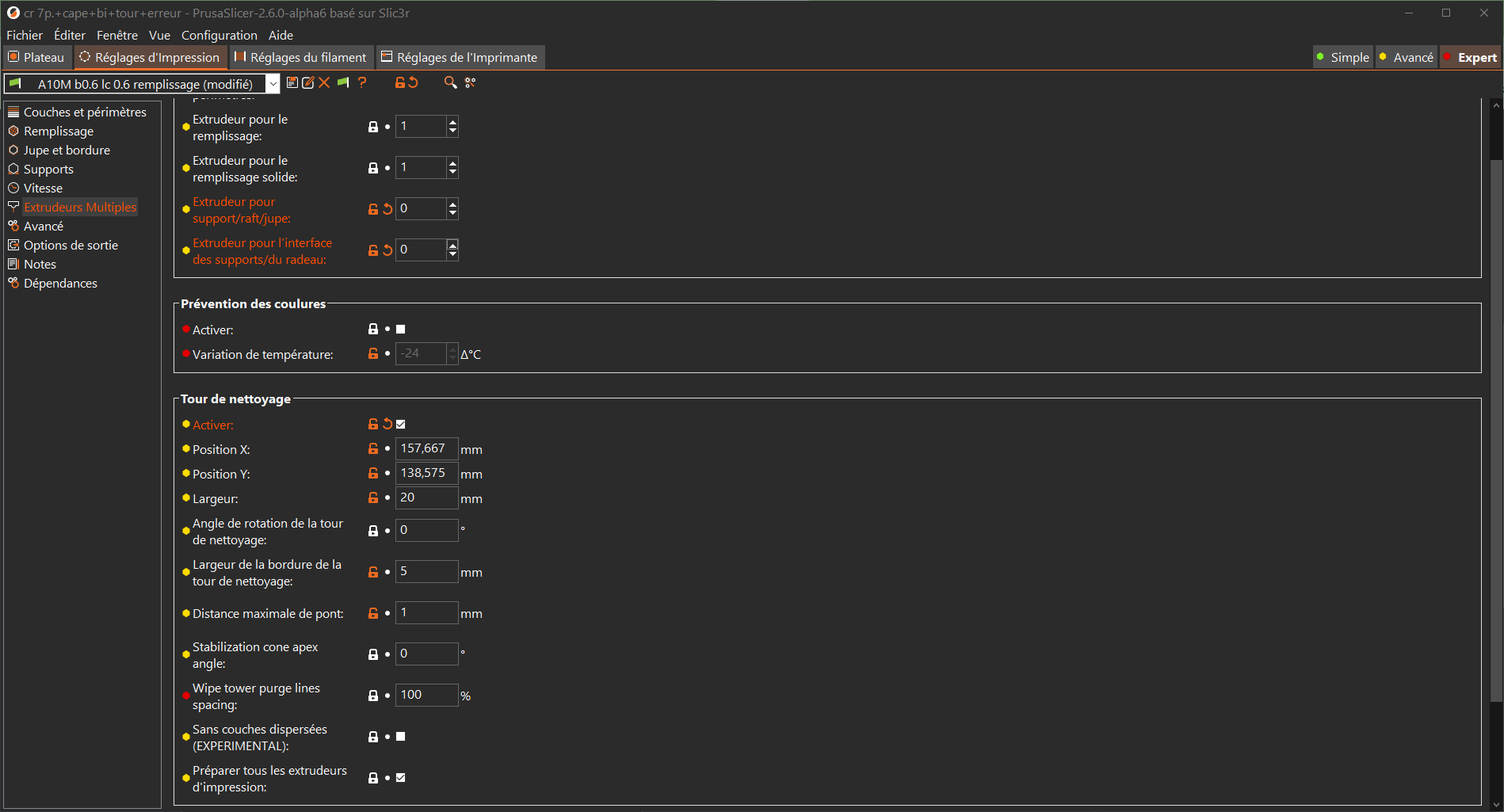Decrease Extrudeur pour support/raft/jupe value
1504x812 pixels.
point(452,213)
